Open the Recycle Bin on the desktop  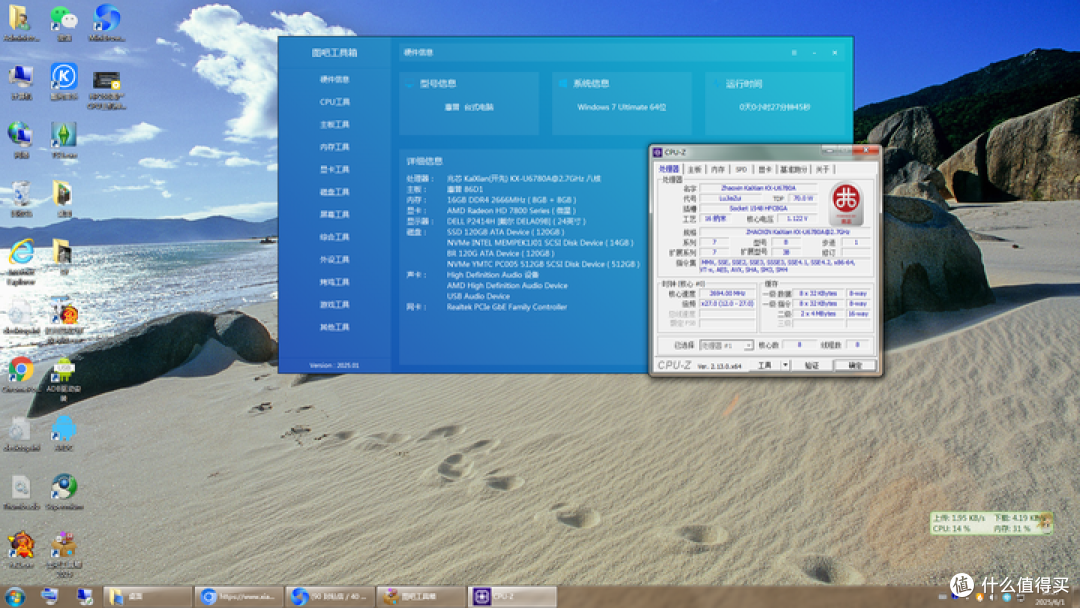21,198
